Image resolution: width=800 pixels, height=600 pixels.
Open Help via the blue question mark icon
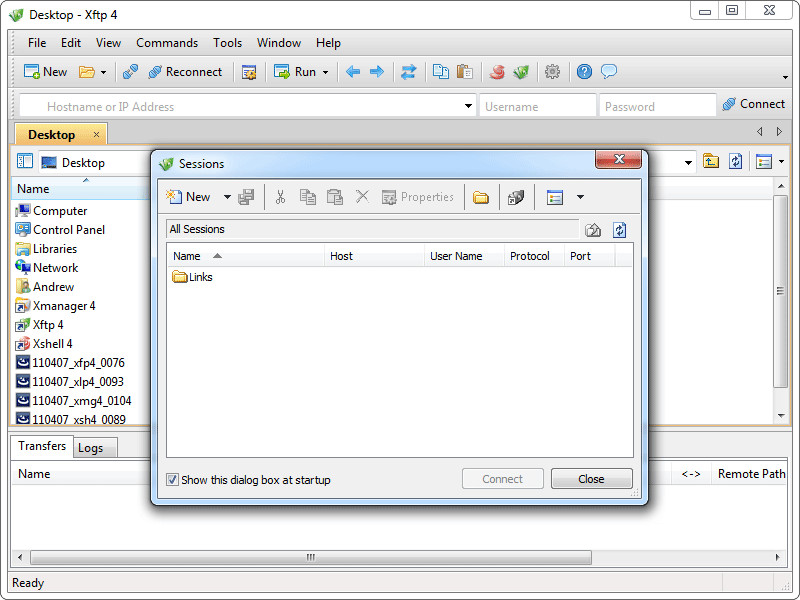584,72
